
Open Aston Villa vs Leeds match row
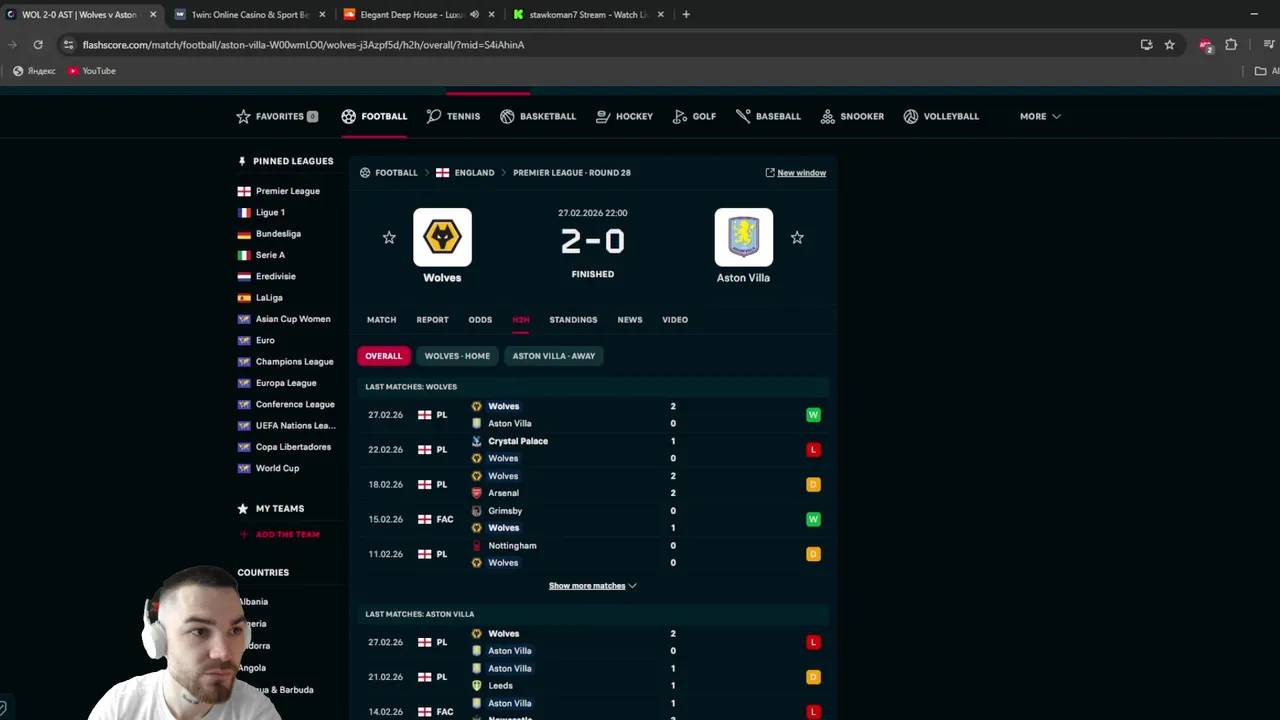(x=593, y=677)
